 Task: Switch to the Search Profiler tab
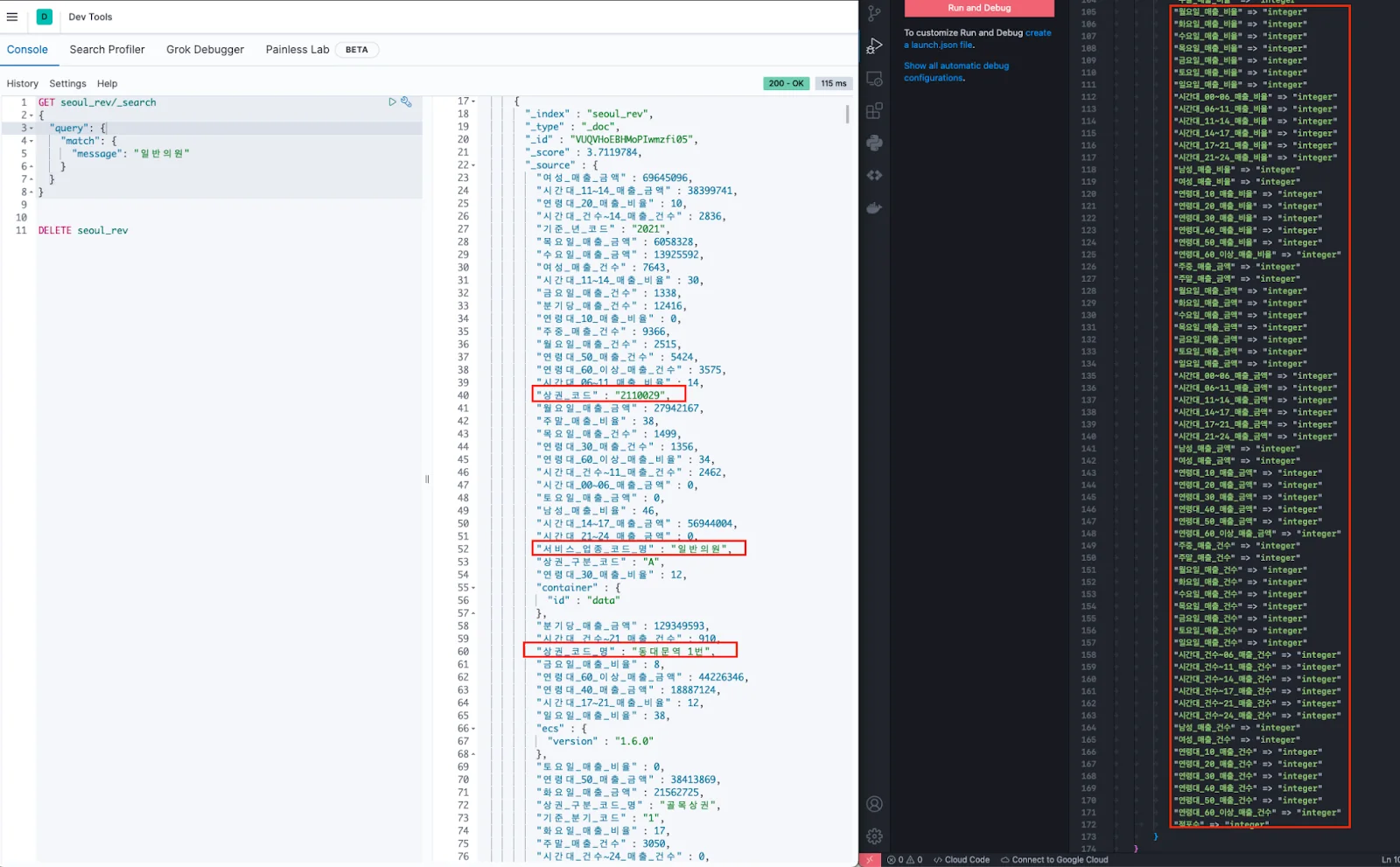click(107, 50)
